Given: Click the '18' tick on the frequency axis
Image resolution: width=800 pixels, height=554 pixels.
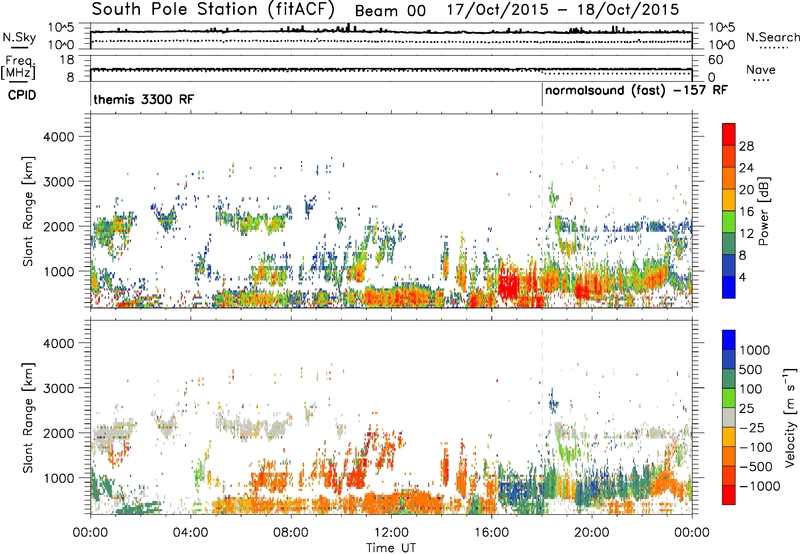Looking at the screenshot, I should click(x=66, y=60).
